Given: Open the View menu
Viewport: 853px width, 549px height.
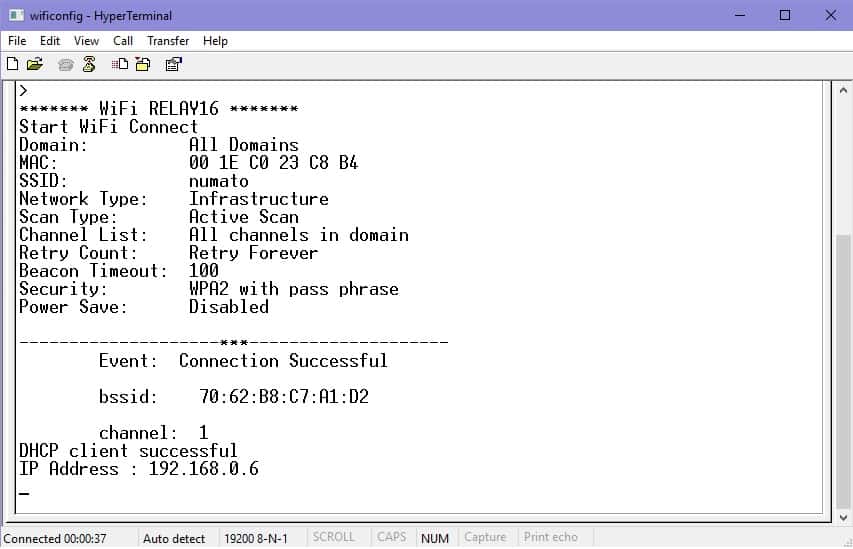Looking at the screenshot, I should click(x=87, y=41).
